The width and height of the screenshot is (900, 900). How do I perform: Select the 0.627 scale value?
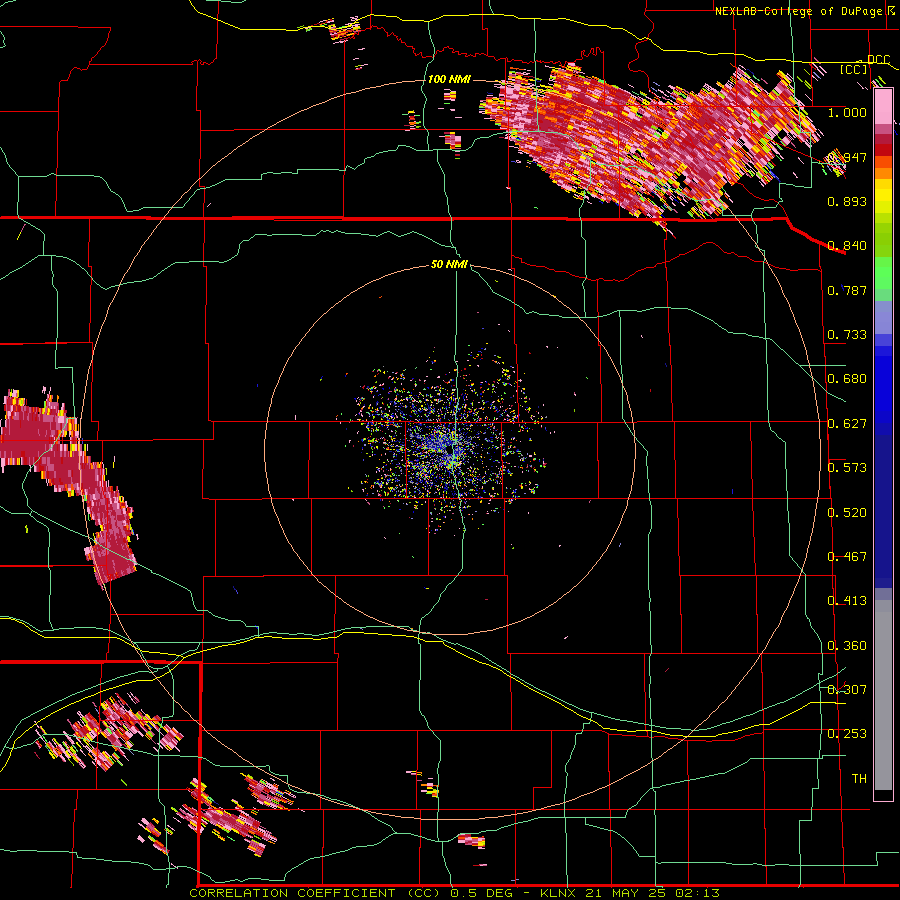[x=847, y=424]
